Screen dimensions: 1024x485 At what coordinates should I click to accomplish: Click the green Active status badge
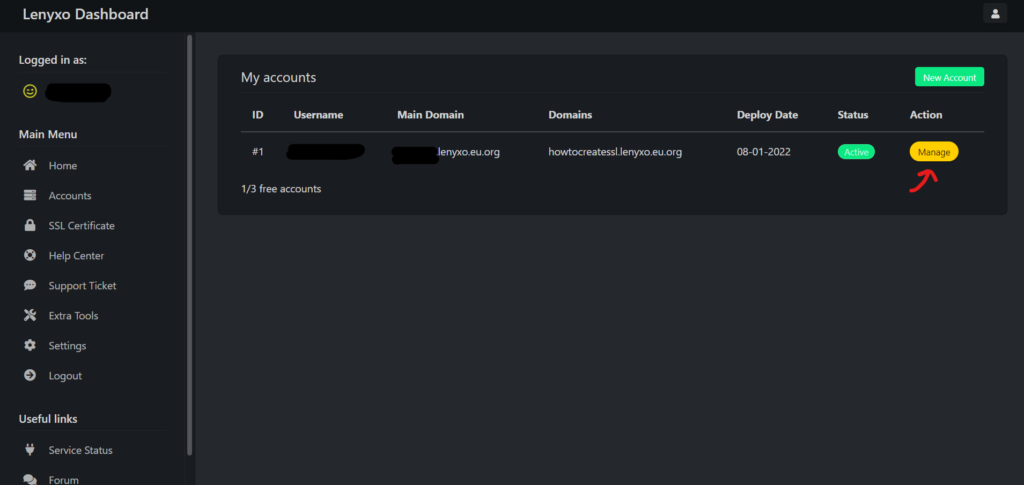(x=856, y=151)
